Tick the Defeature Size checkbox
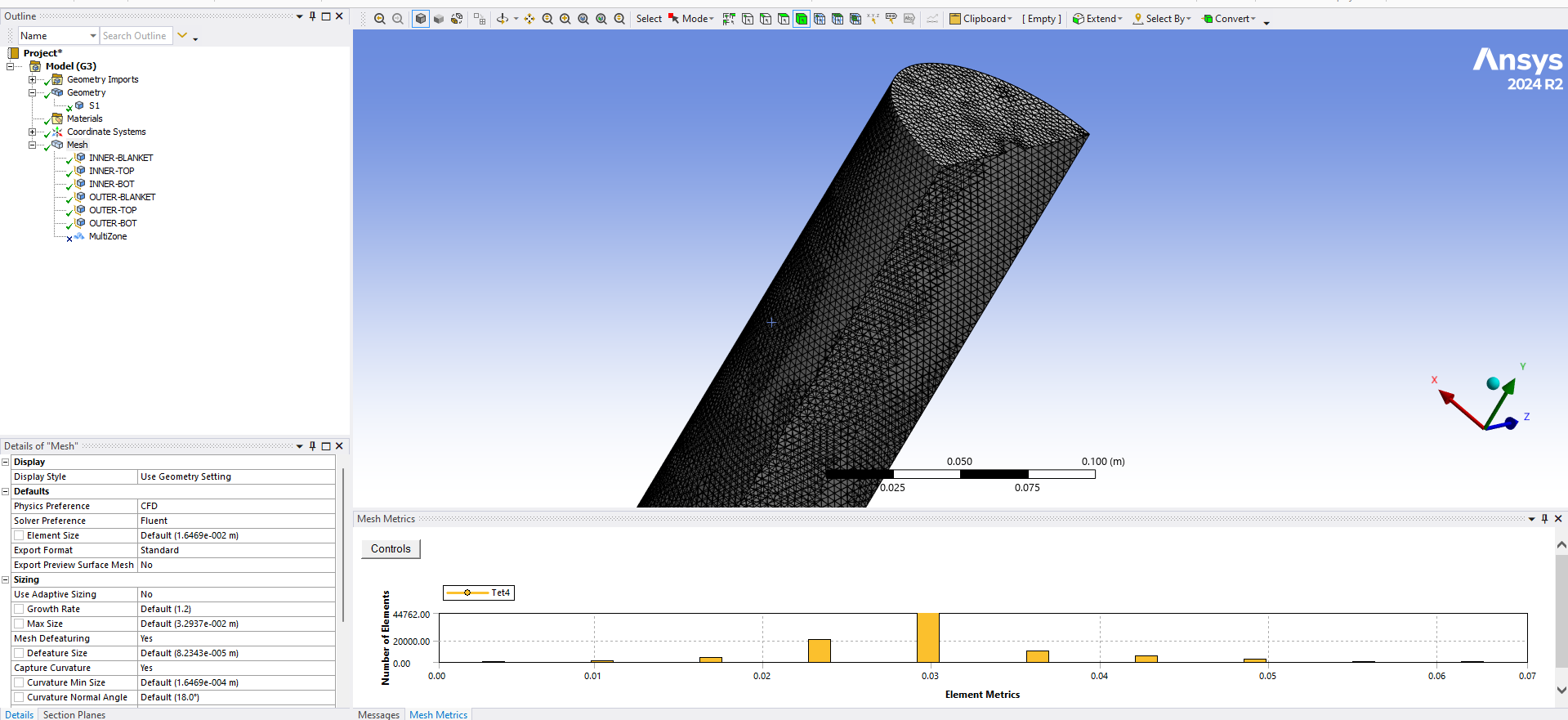The width and height of the screenshot is (1568, 720). [x=19, y=653]
